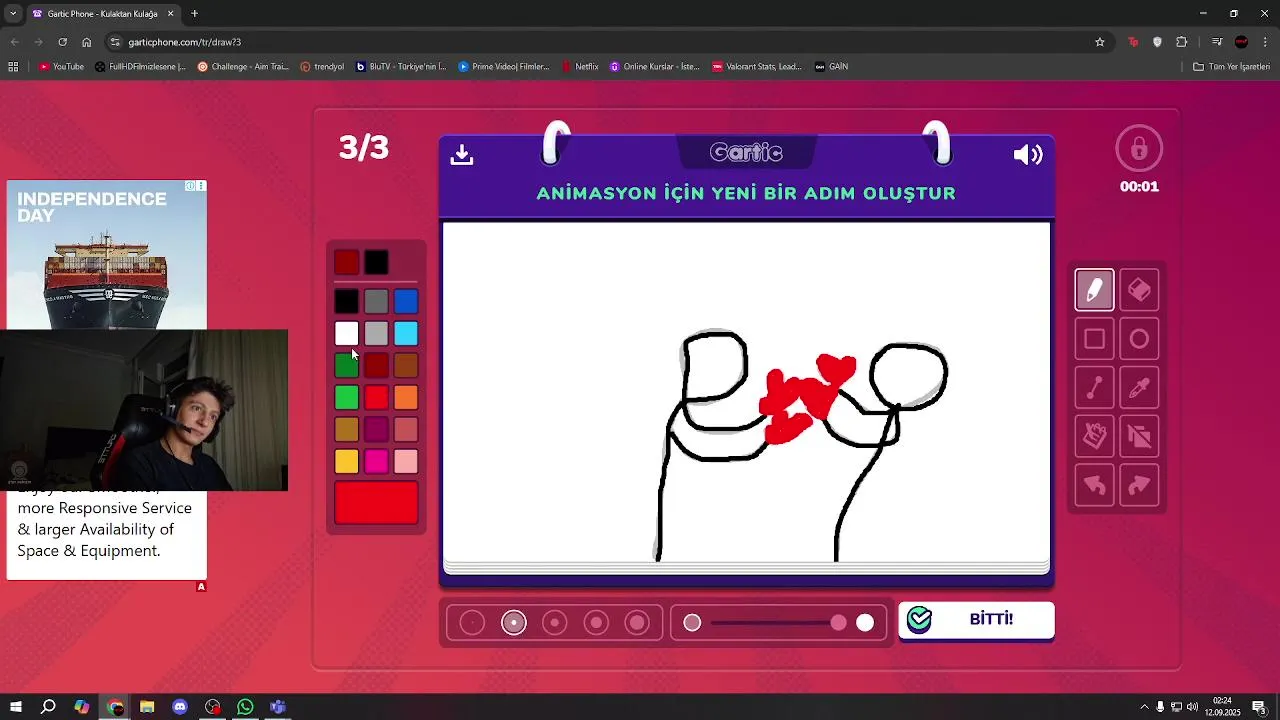
Task: Select the eraser tool
Action: 1139,290
